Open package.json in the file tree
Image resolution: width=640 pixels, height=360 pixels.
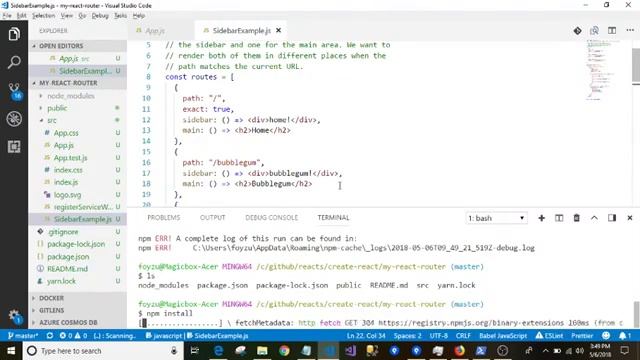pos(68,257)
